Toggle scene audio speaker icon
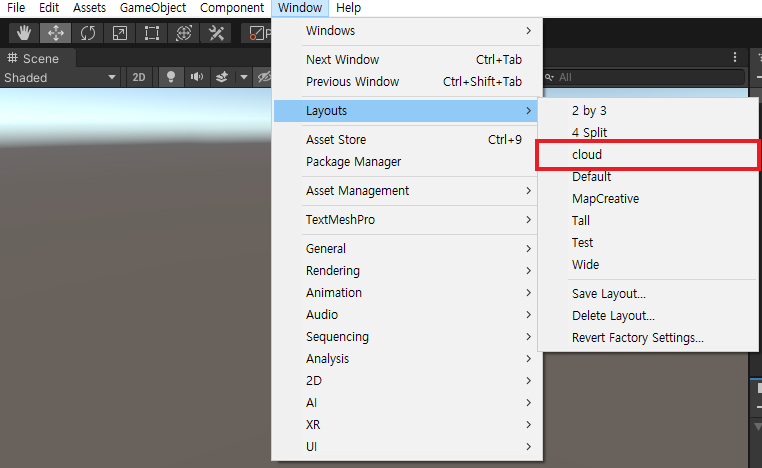This screenshot has width=762, height=468. [x=197, y=77]
